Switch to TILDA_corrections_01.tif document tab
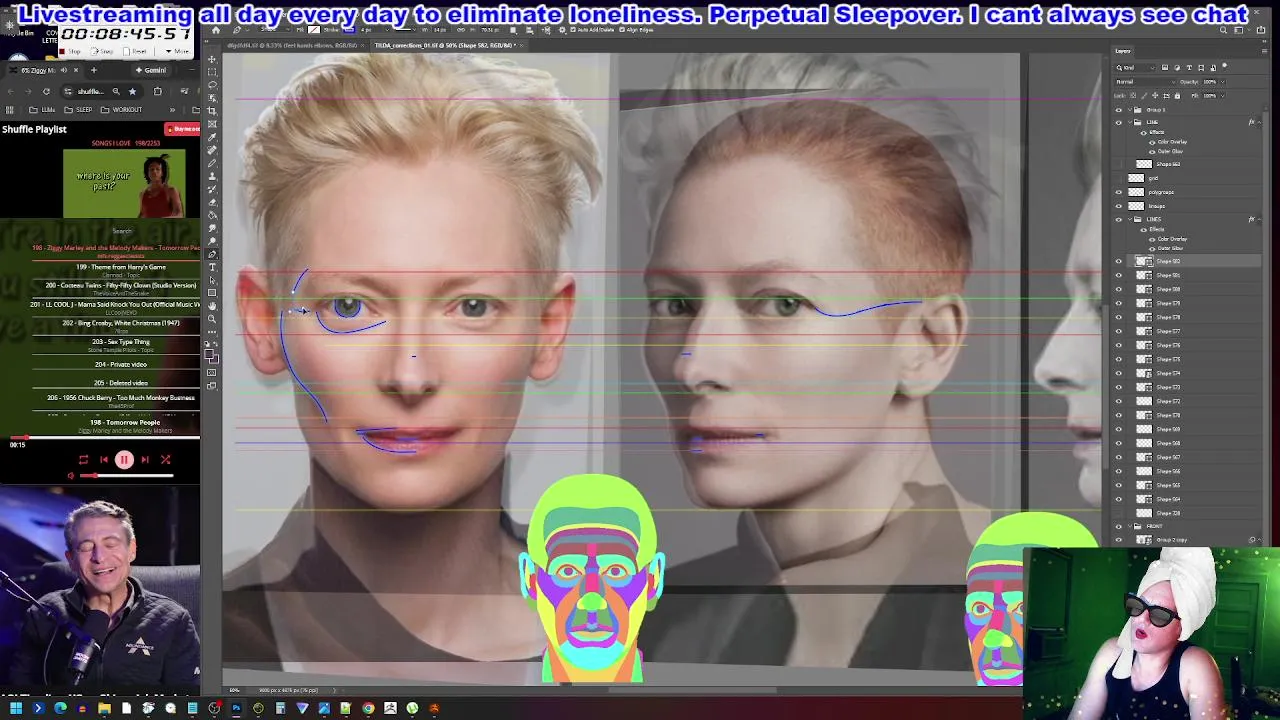 [445, 46]
